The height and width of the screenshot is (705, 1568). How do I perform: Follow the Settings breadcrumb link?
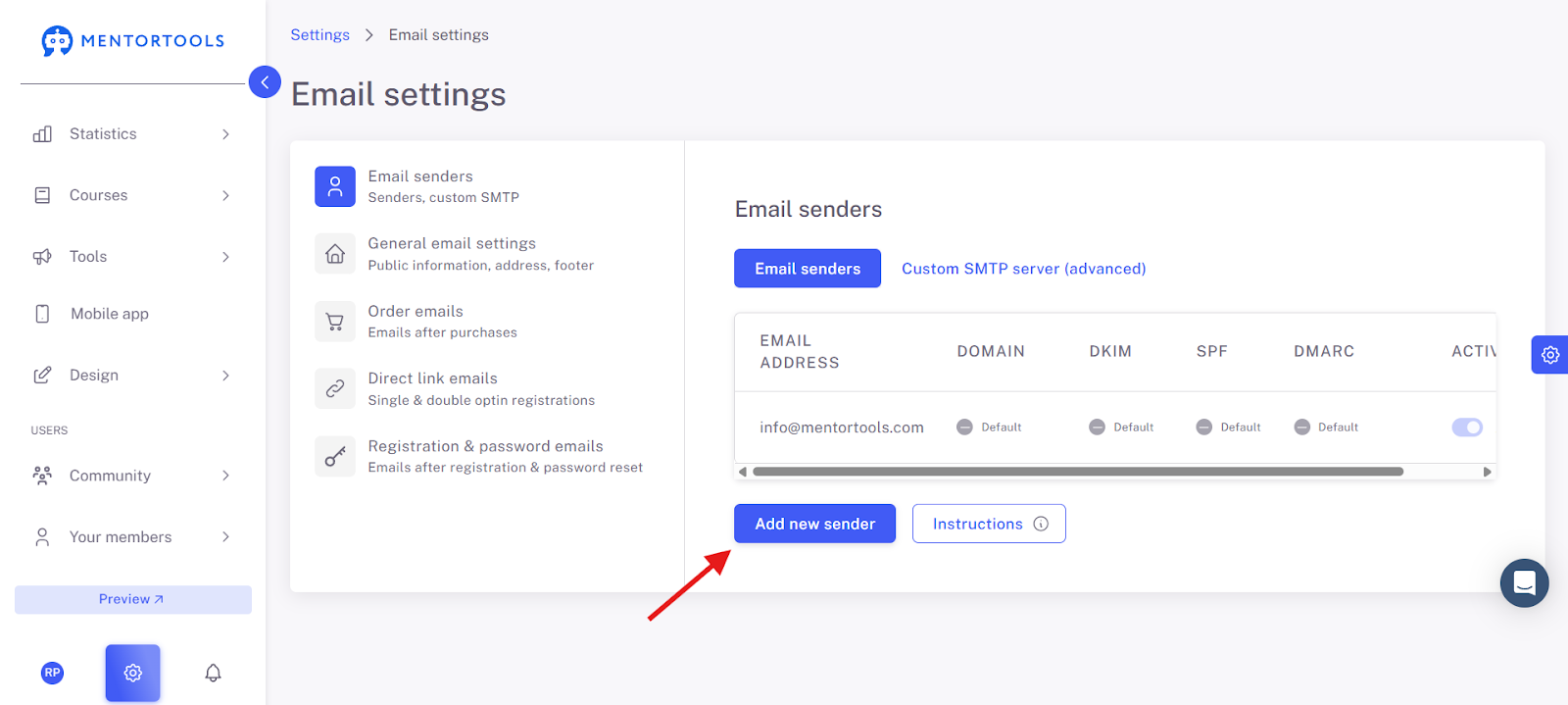(319, 34)
